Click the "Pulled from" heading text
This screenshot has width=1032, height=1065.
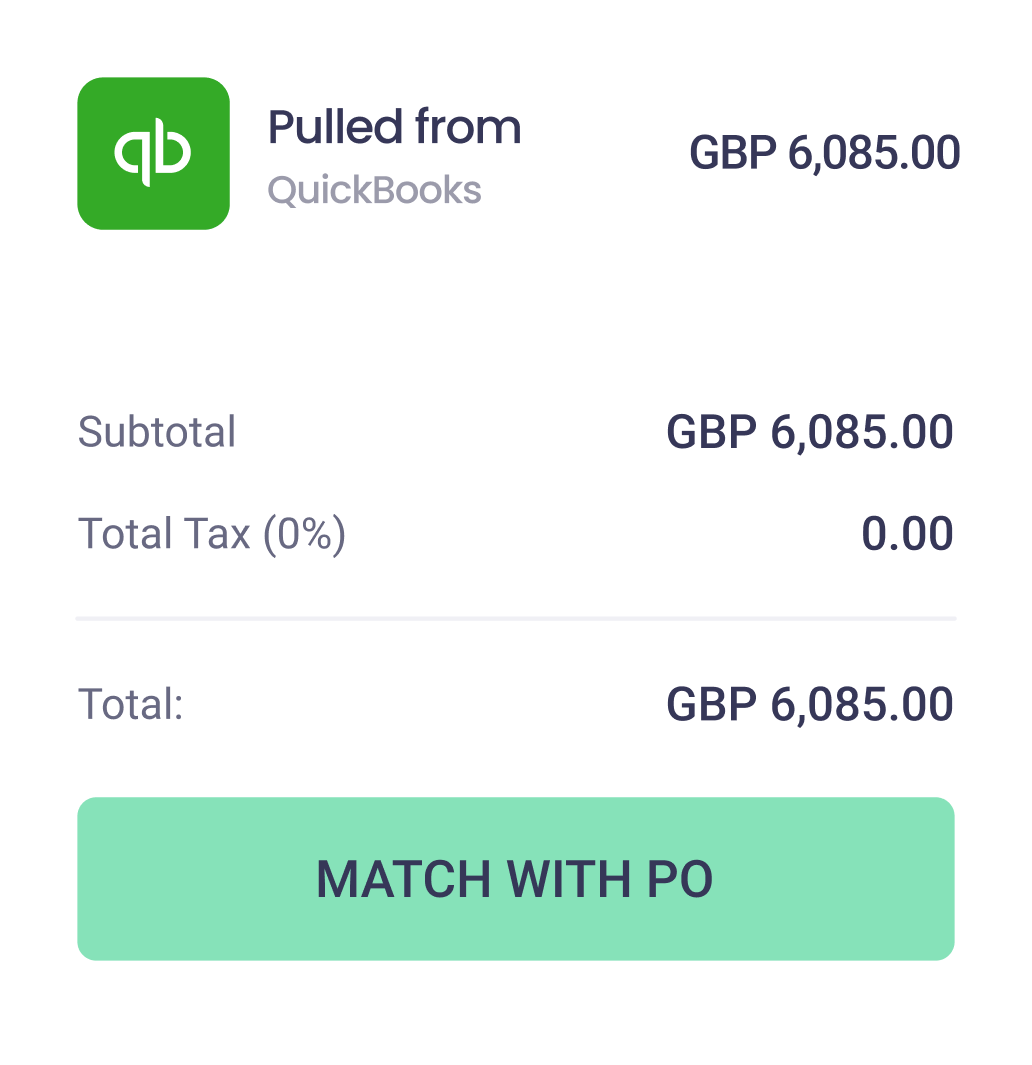coord(394,128)
